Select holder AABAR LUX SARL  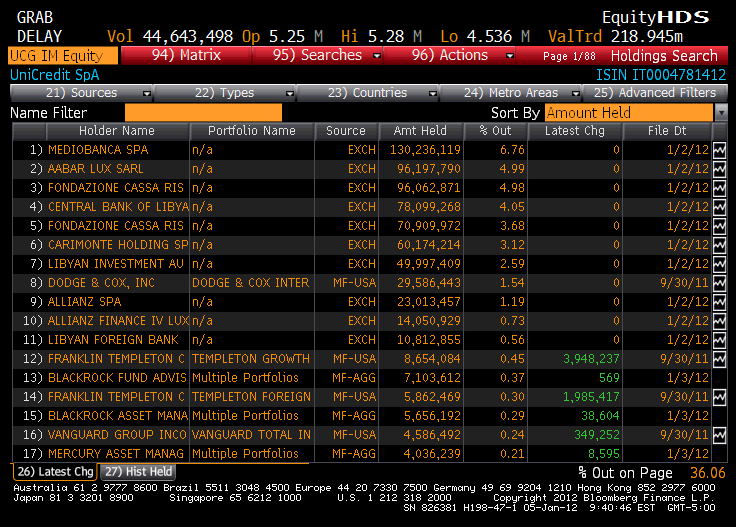tap(96, 169)
